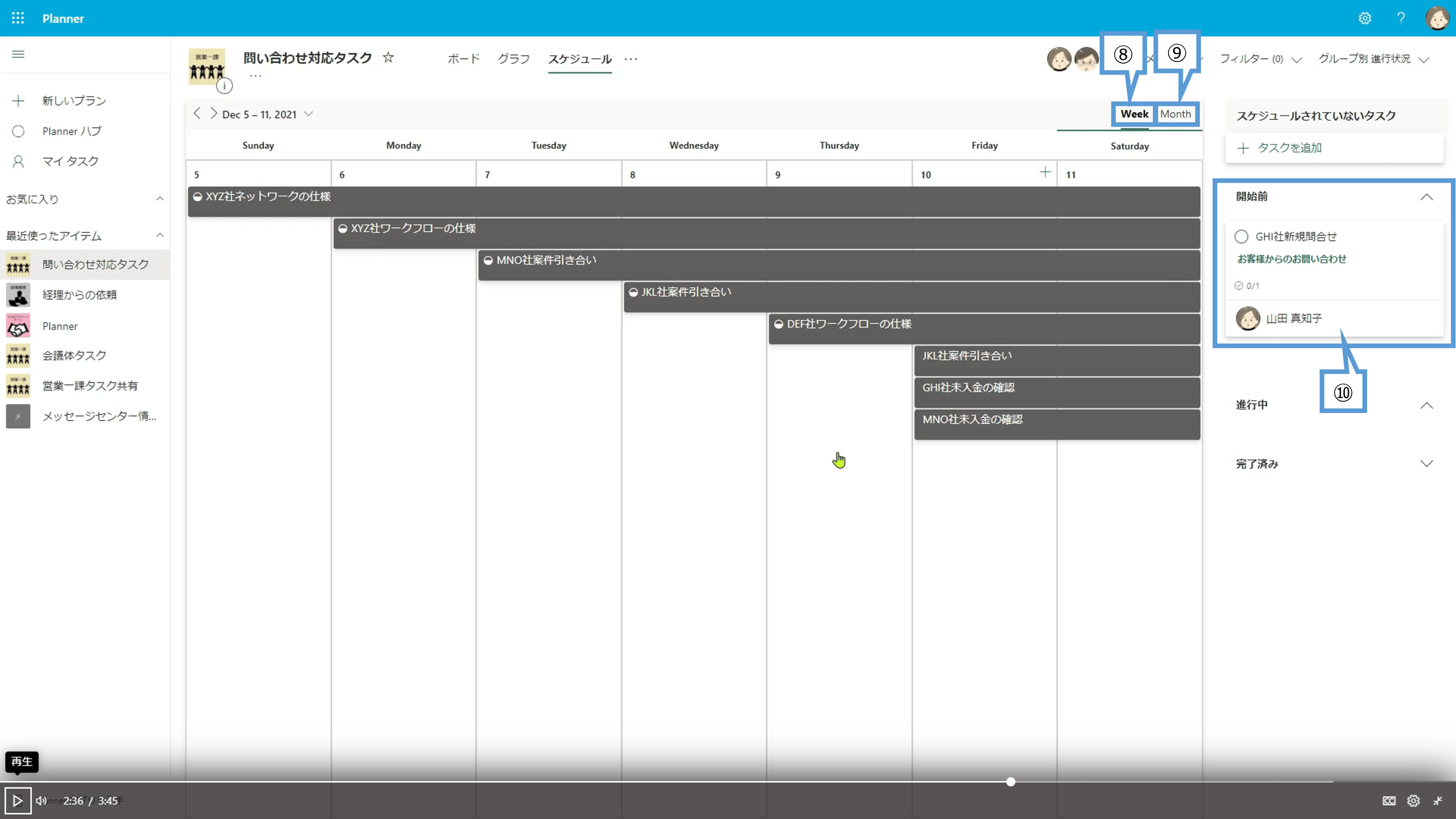
Task: Open マイタスク from the sidebar
Action: [71, 161]
